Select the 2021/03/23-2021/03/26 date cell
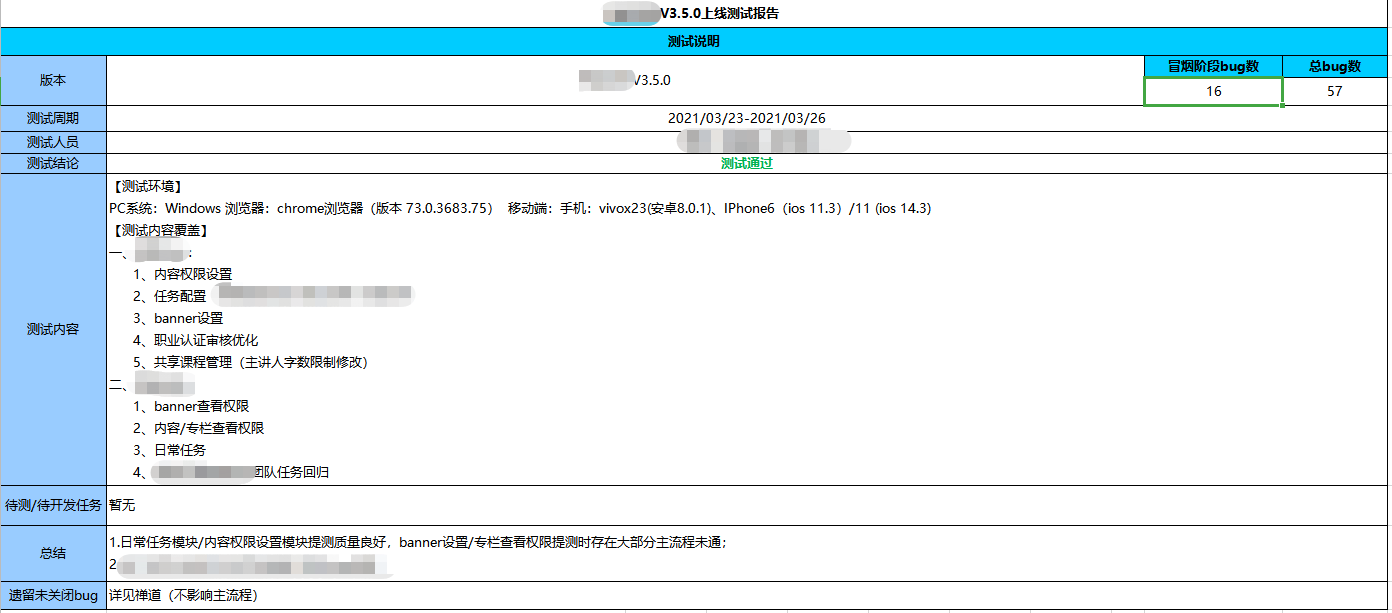Image resolution: width=1392 pixels, height=613 pixels. pyautogui.click(x=746, y=118)
